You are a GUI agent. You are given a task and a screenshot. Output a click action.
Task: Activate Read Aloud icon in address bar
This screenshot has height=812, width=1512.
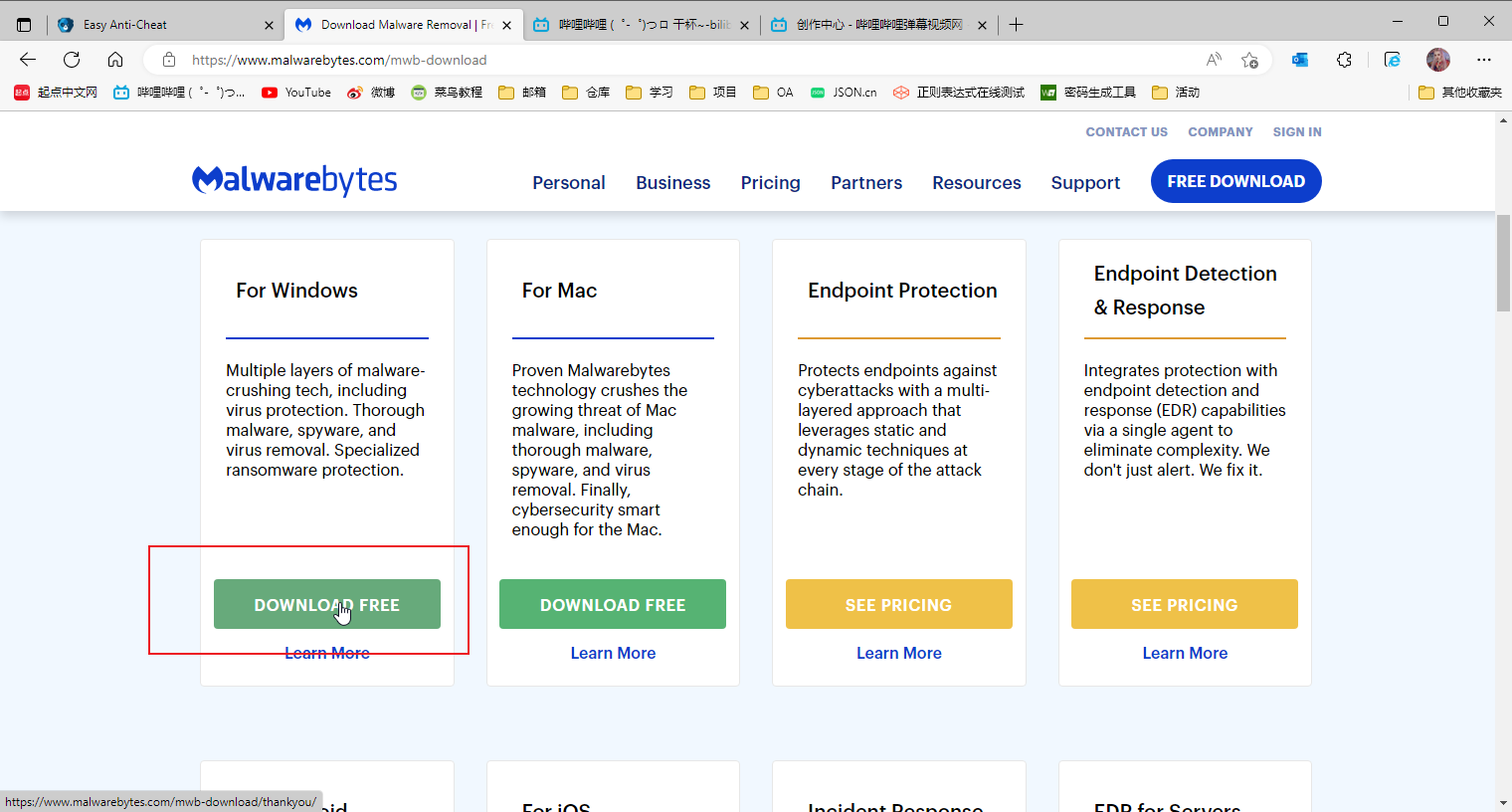1214,60
